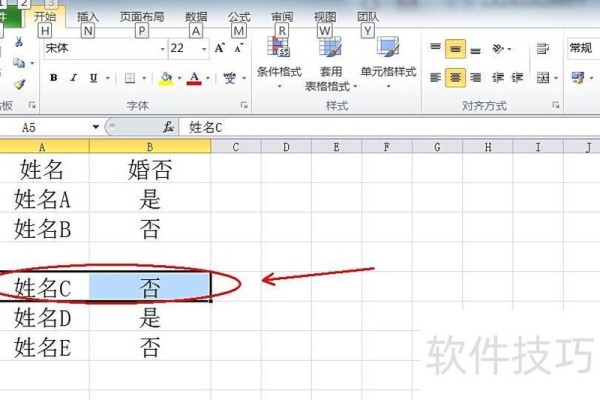Image resolution: width=600 pixels, height=400 pixels.
Task: Toggle middle vertical alignment
Action: coord(455,49)
